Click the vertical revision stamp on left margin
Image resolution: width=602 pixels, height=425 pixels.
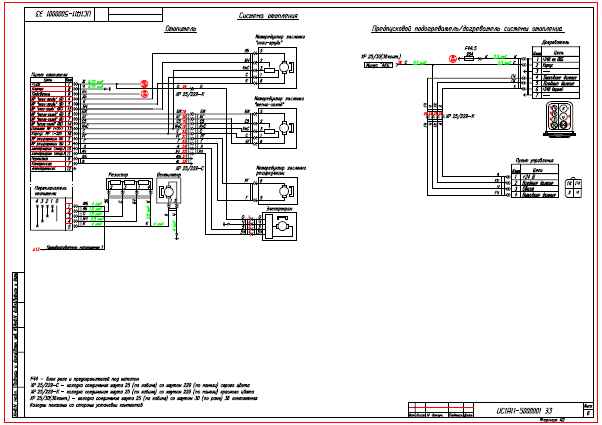(x=18, y=344)
